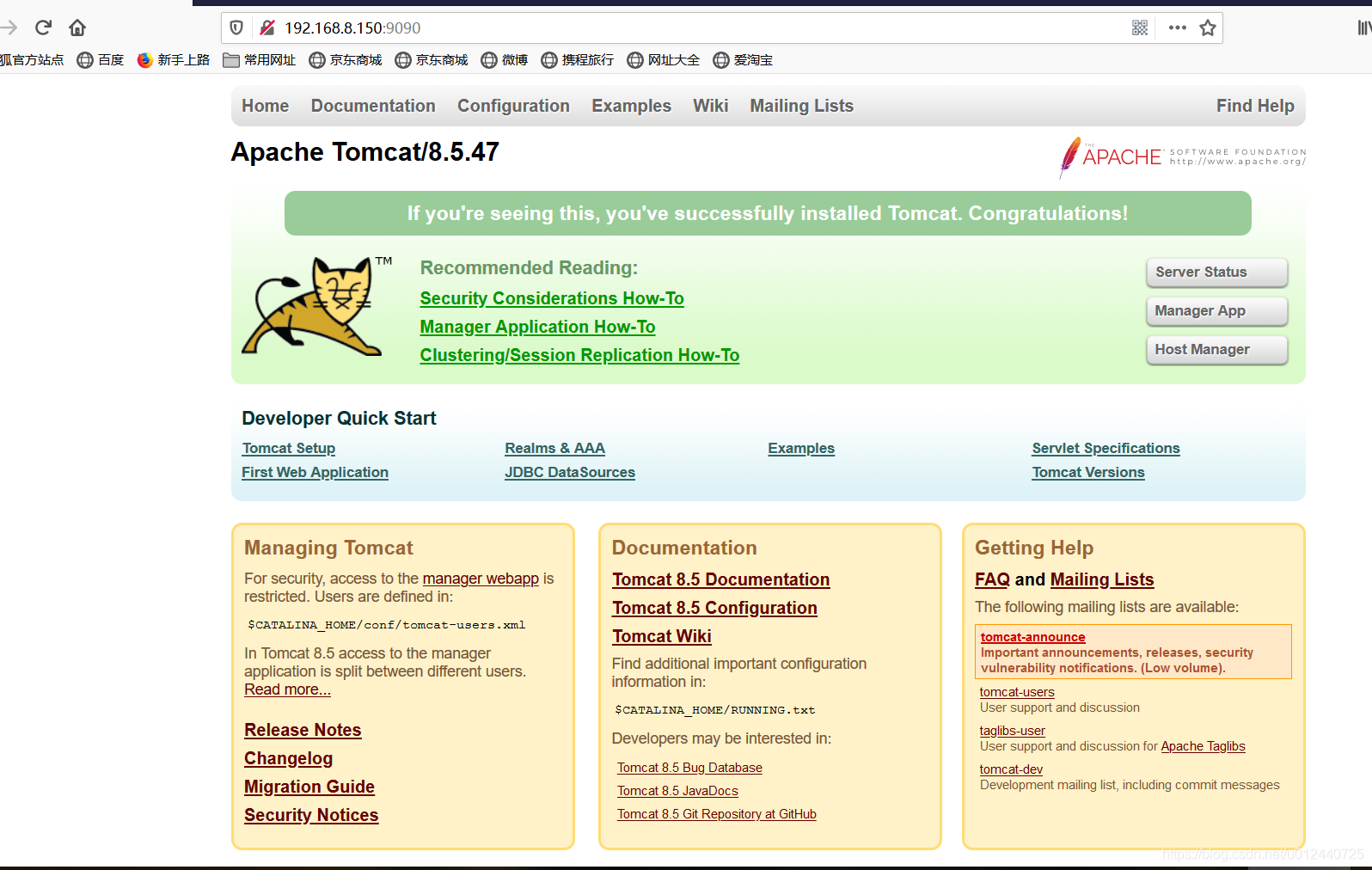Image resolution: width=1372 pixels, height=870 pixels.
Task: Open the Host Manager button
Action: pos(1216,350)
